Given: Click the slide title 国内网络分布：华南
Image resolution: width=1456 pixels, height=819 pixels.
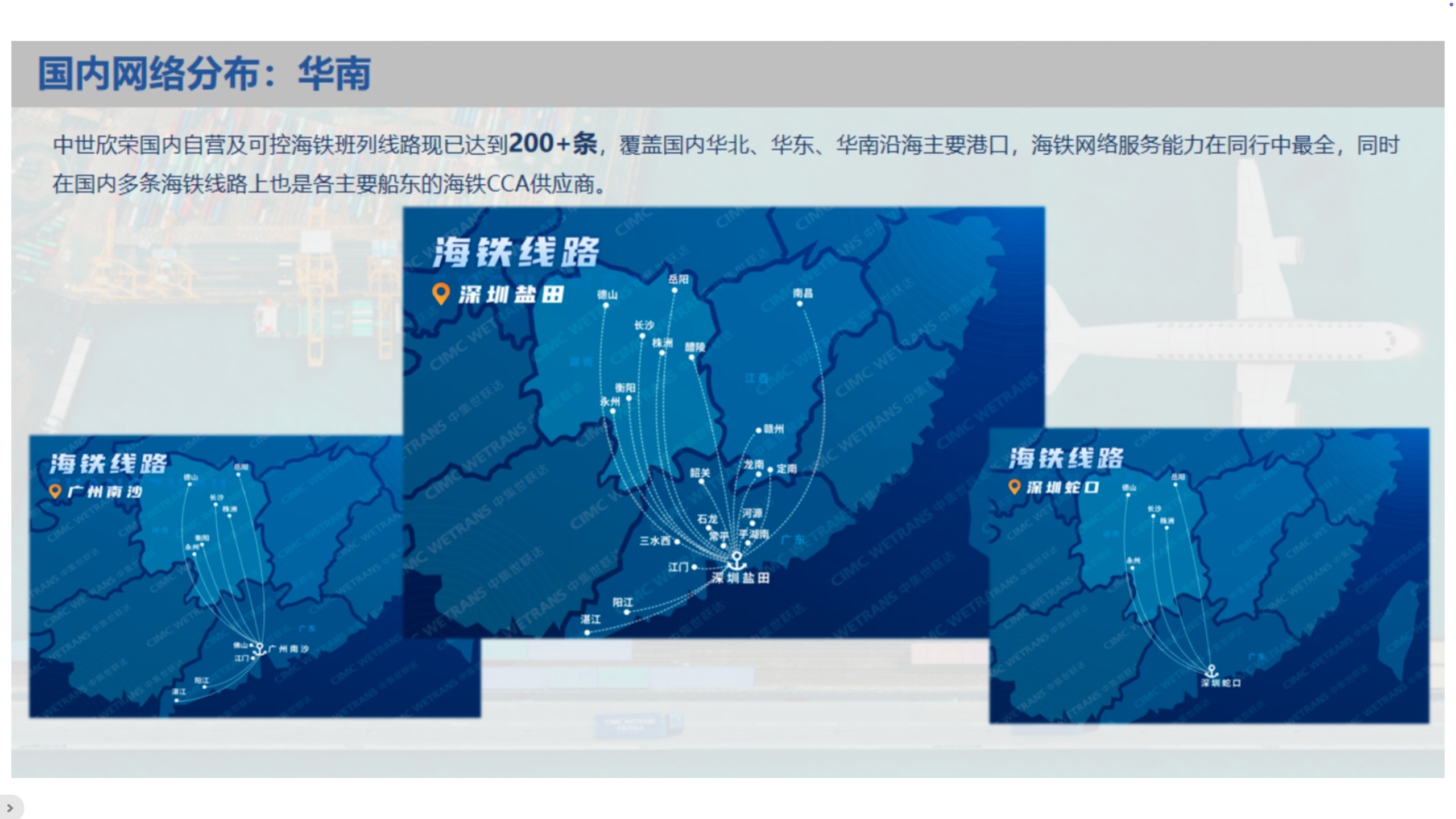Looking at the screenshot, I should point(204,74).
